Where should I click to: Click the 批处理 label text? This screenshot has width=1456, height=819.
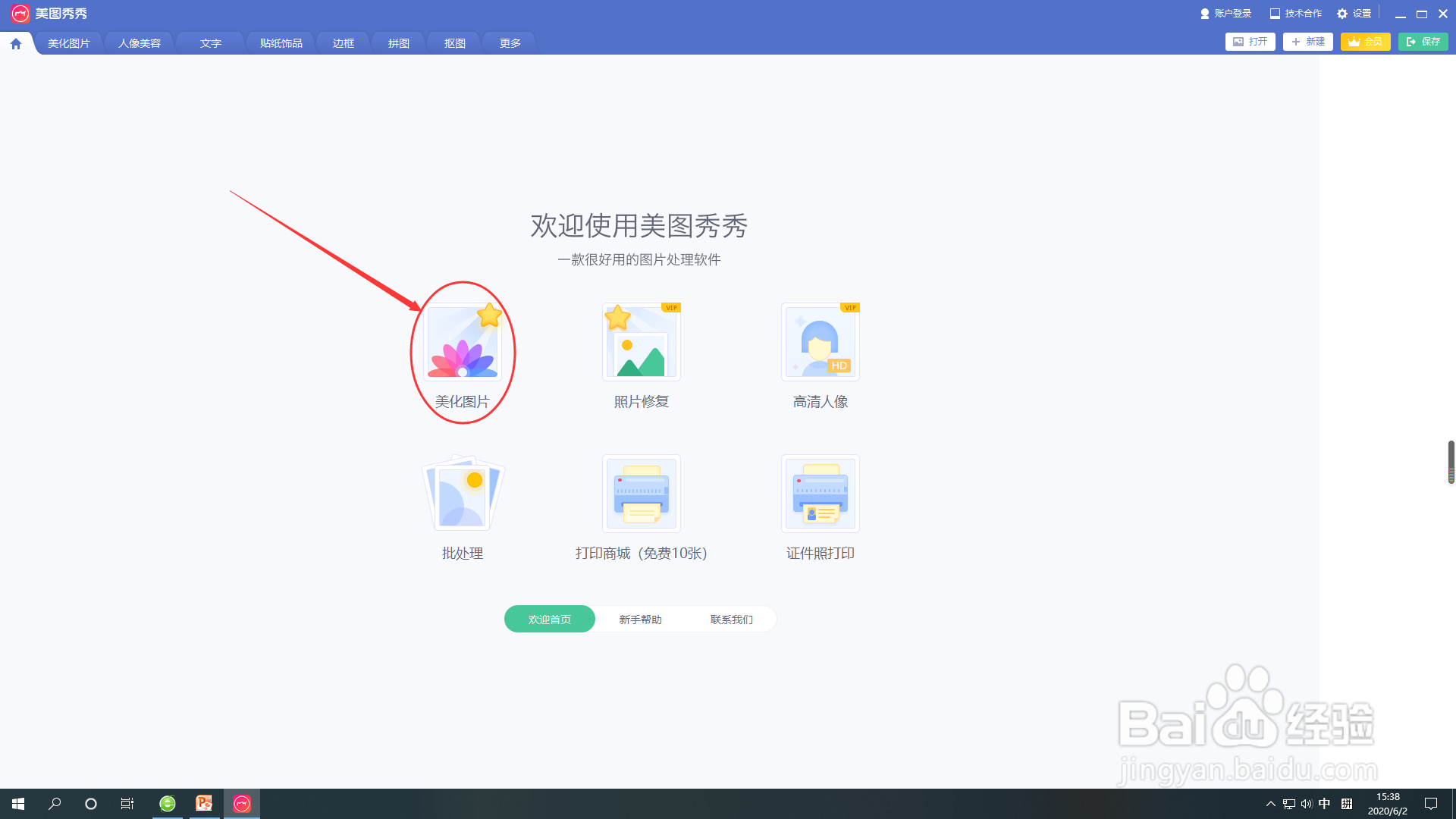463,554
